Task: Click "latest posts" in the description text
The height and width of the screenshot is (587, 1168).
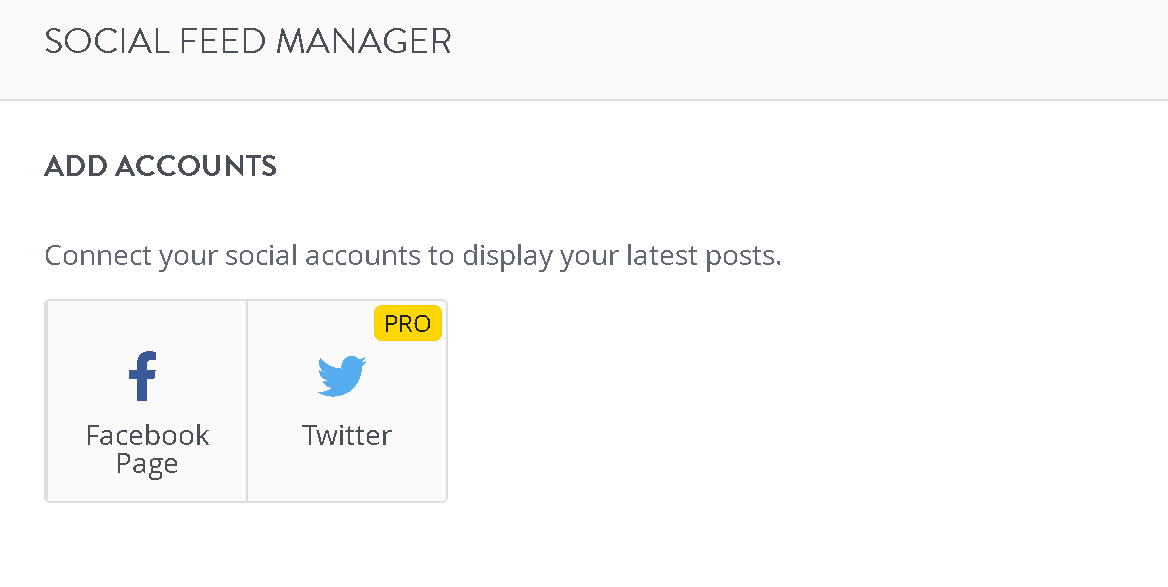Action: click(x=703, y=256)
